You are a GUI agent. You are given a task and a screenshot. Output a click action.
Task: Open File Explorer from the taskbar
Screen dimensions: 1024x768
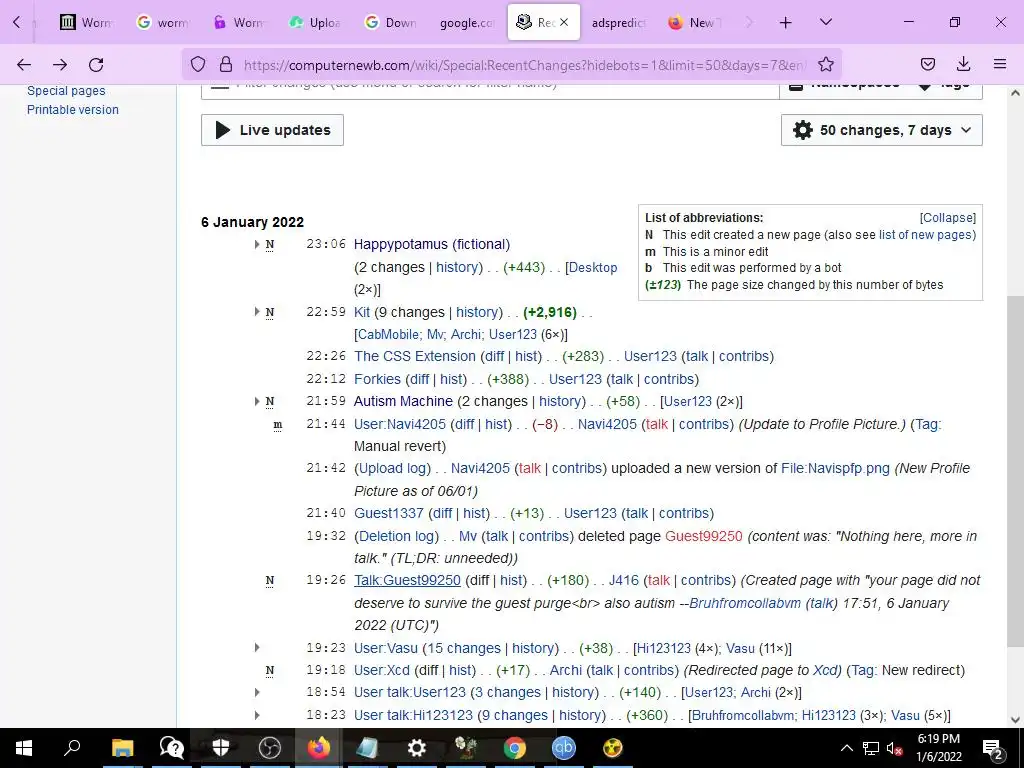point(122,748)
